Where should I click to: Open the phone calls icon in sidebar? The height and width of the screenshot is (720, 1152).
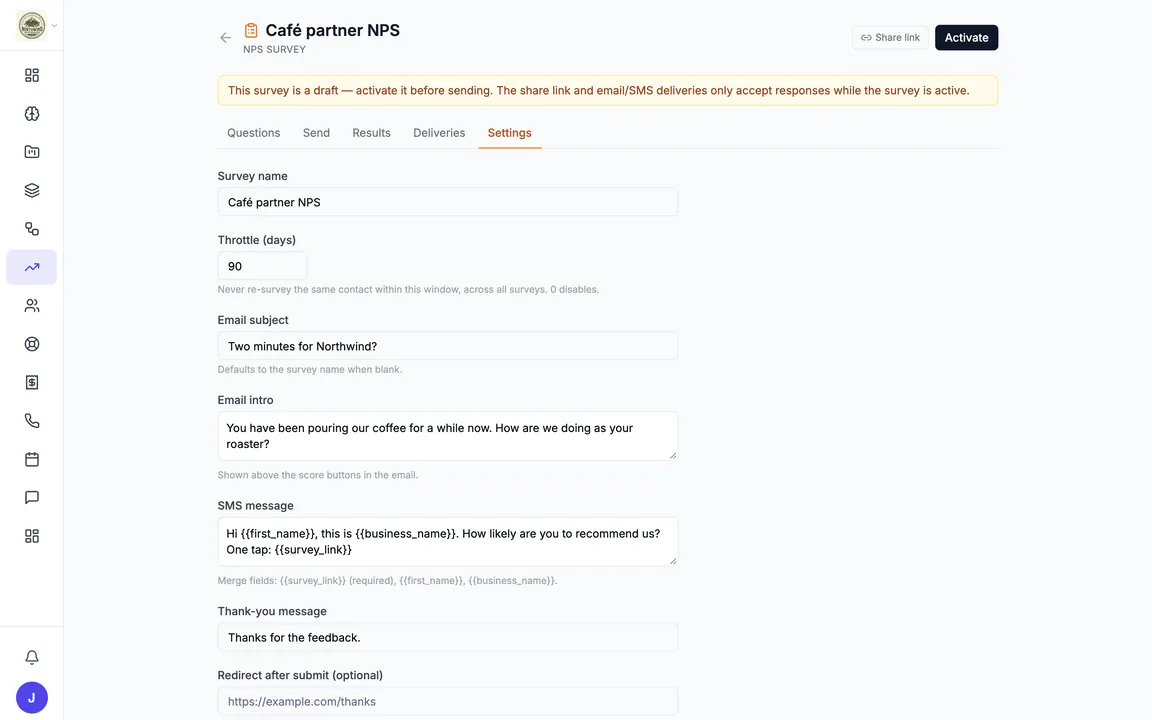[x=32, y=420]
